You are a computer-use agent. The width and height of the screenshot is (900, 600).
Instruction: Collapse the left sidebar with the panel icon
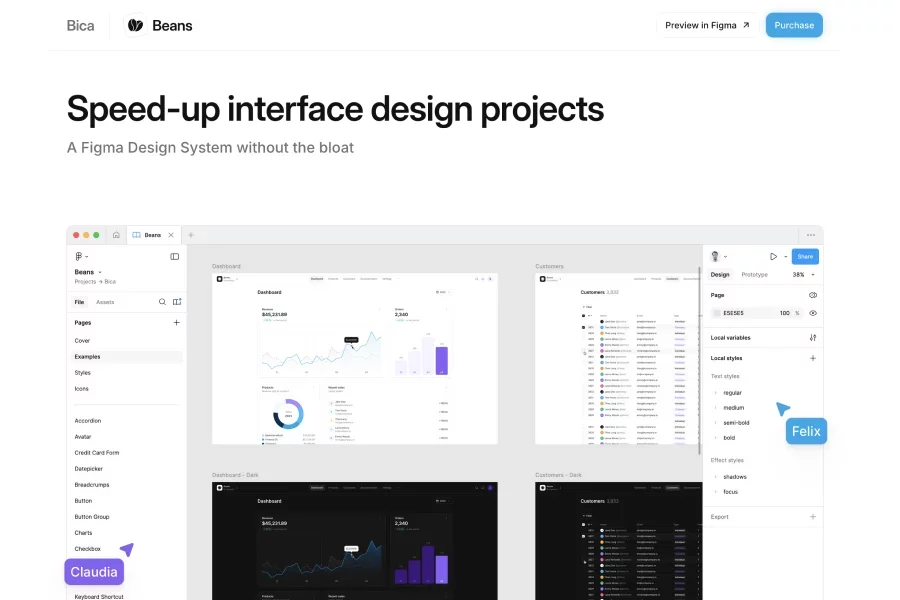(x=175, y=257)
